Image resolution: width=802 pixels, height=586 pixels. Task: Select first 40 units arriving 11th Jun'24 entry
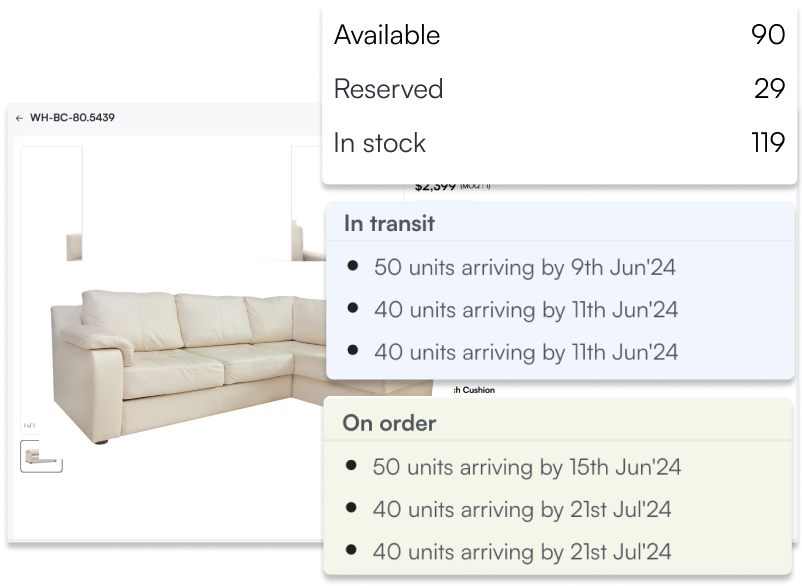pos(525,310)
